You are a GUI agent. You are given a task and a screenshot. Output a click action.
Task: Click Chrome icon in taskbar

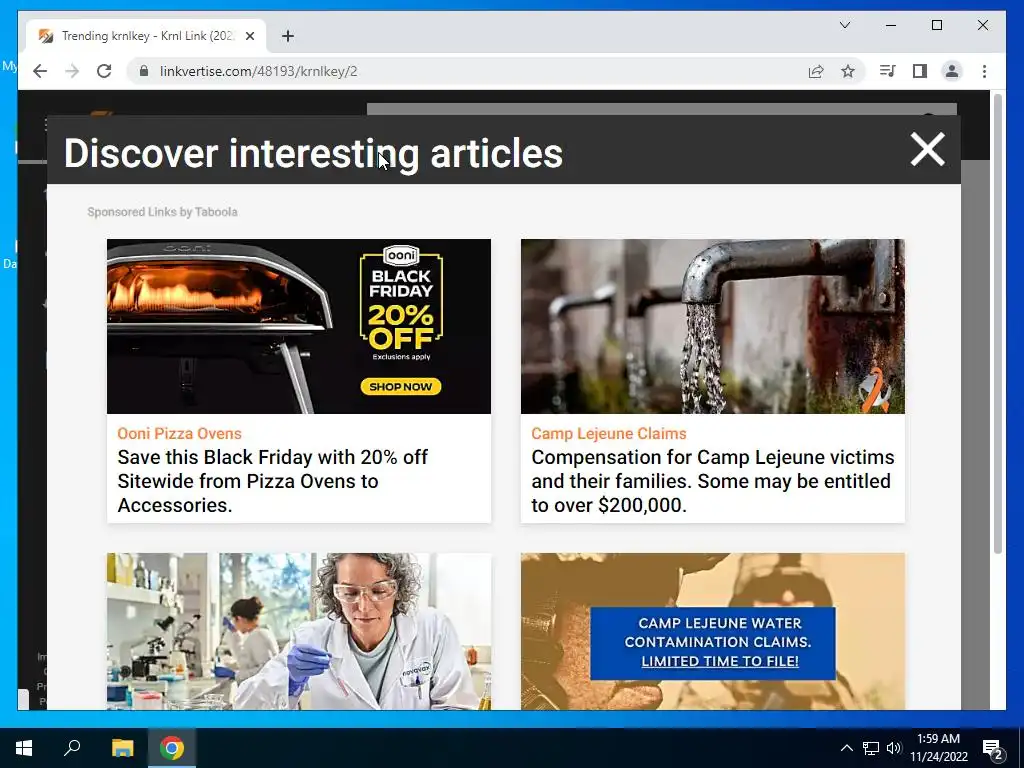[172, 748]
